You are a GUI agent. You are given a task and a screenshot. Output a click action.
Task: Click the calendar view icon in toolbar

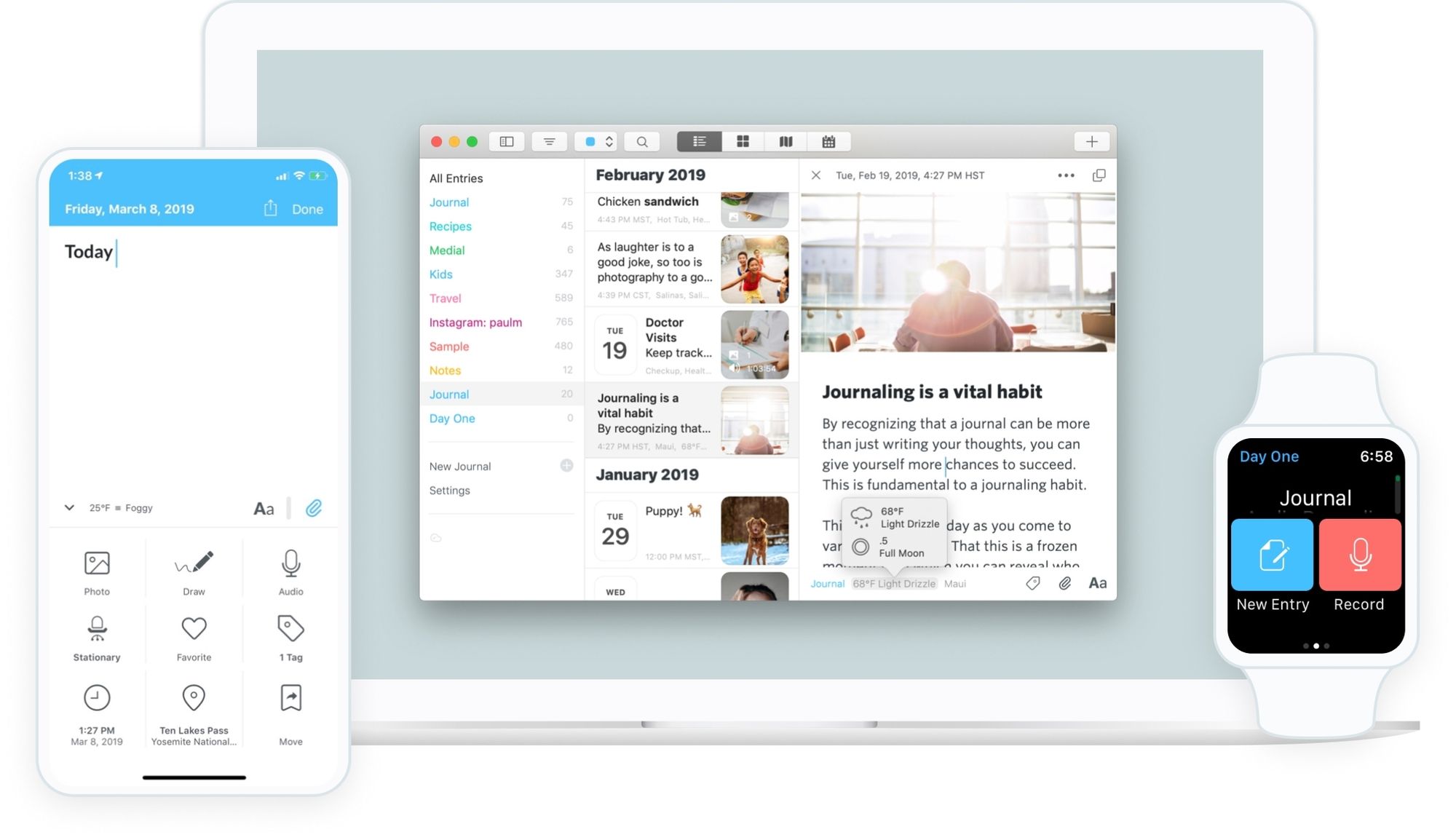click(x=829, y=141)
